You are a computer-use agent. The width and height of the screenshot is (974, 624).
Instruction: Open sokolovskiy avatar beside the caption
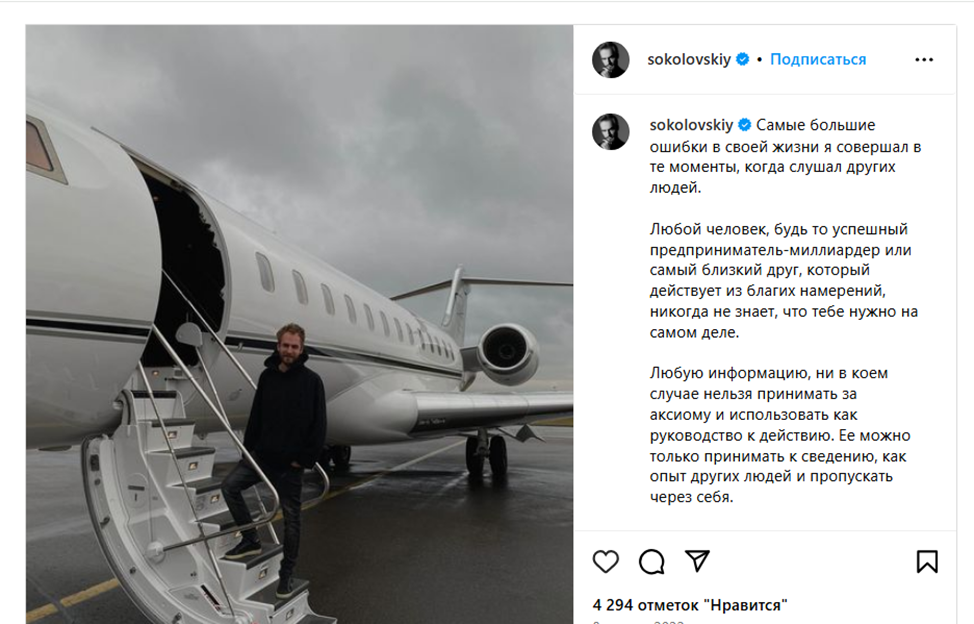[x=611, y=132]
